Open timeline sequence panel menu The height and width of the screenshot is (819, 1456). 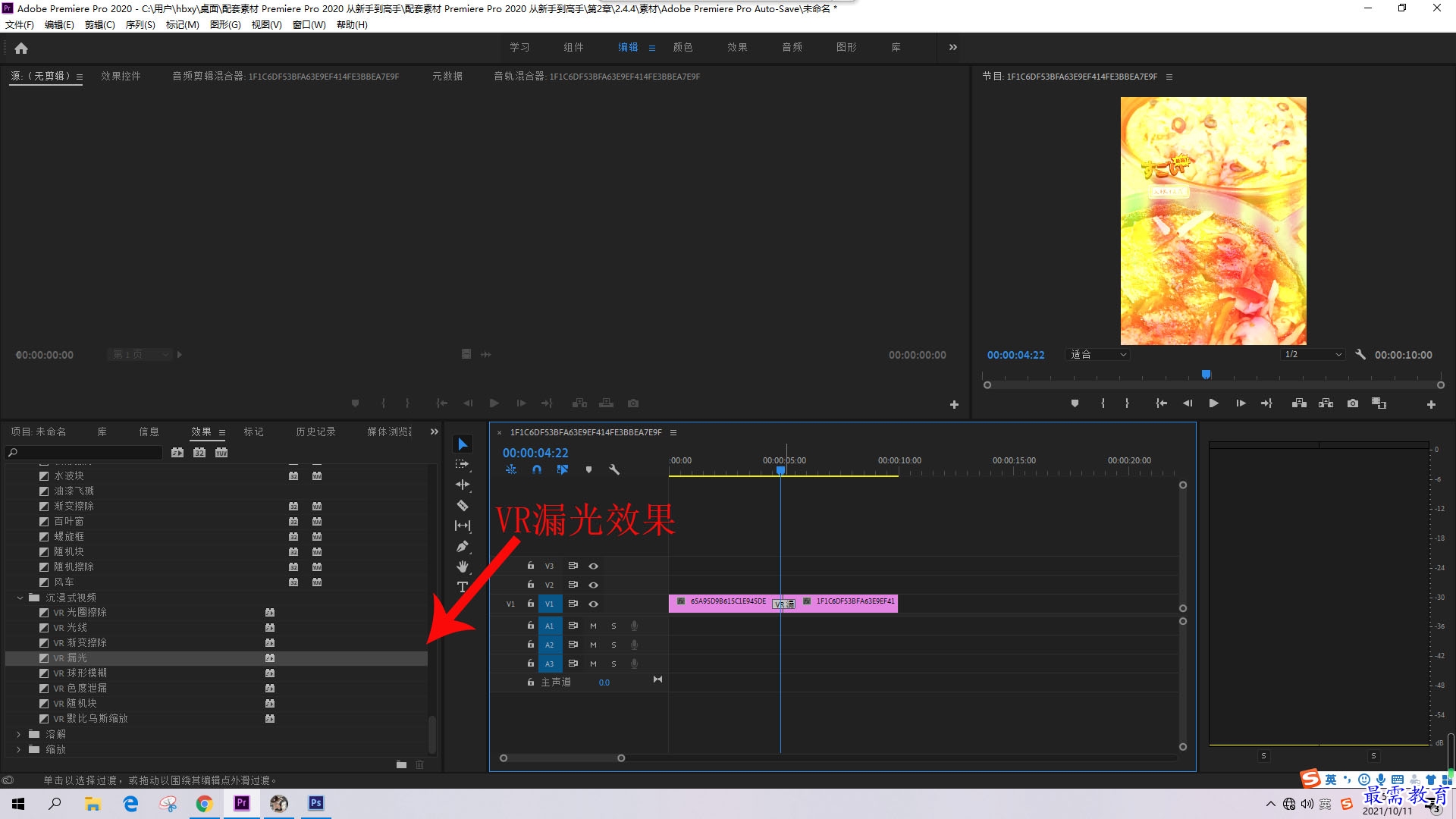click(673, 432)
